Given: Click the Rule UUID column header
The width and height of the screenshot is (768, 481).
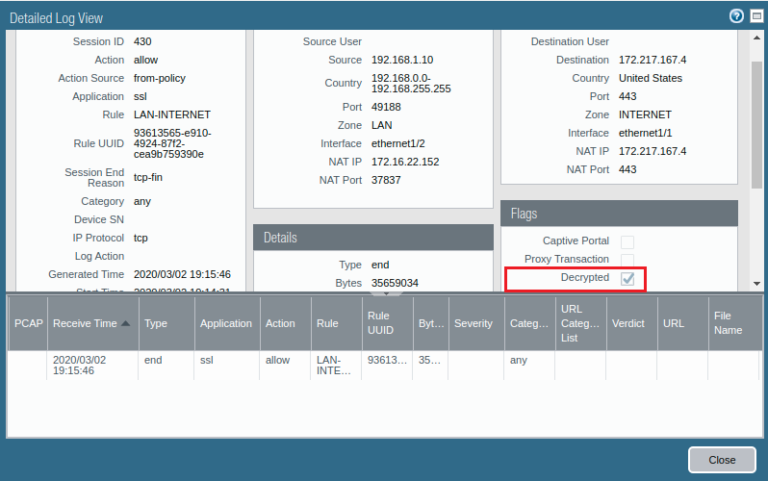Looking at the screenshot, I should [x=387, y=323].
